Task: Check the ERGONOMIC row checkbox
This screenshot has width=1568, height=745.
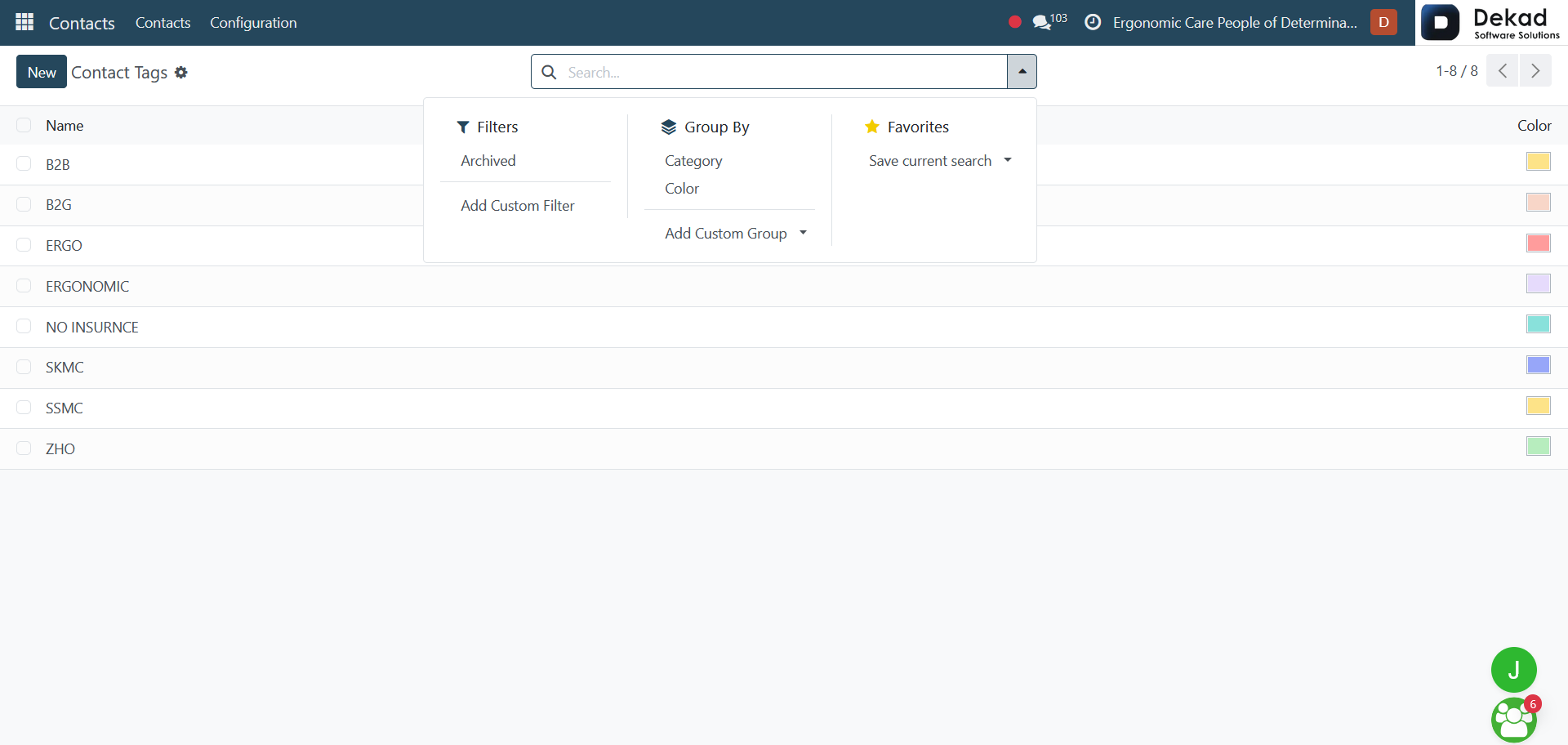Action: [x=24, y=285]
